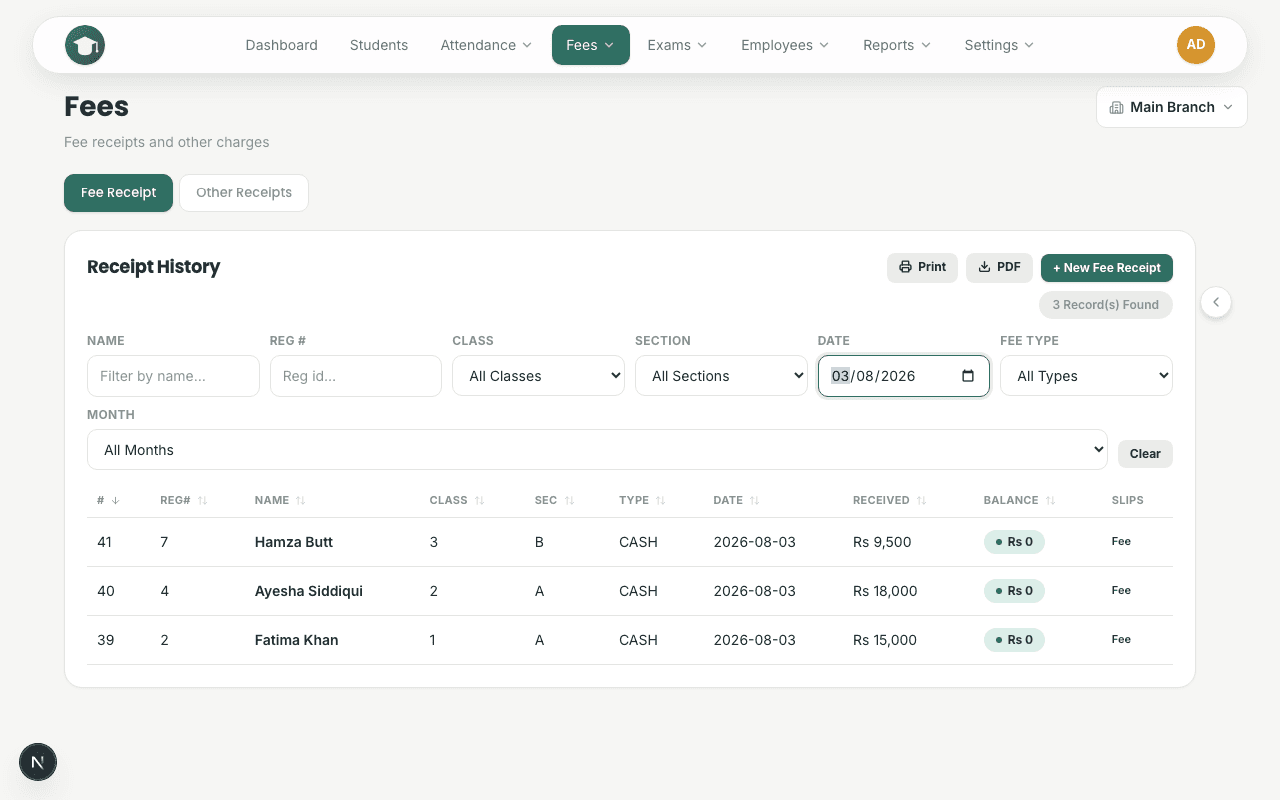The image size is (1280, 800).
Task: Expand the Employees nav menu
Action: click(785, 45)
